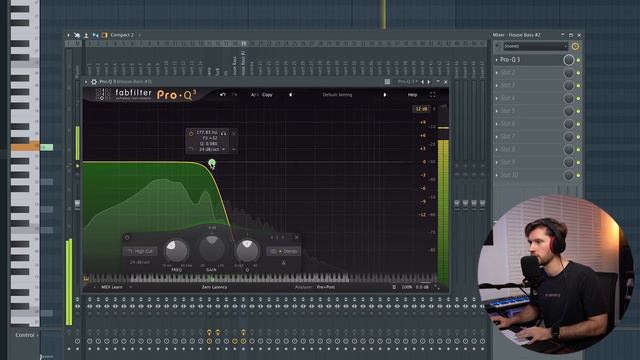Click the Pro-Q 3 slot mix knob
Viewport: 640px width, 360px height.
(x=568, y=60)
